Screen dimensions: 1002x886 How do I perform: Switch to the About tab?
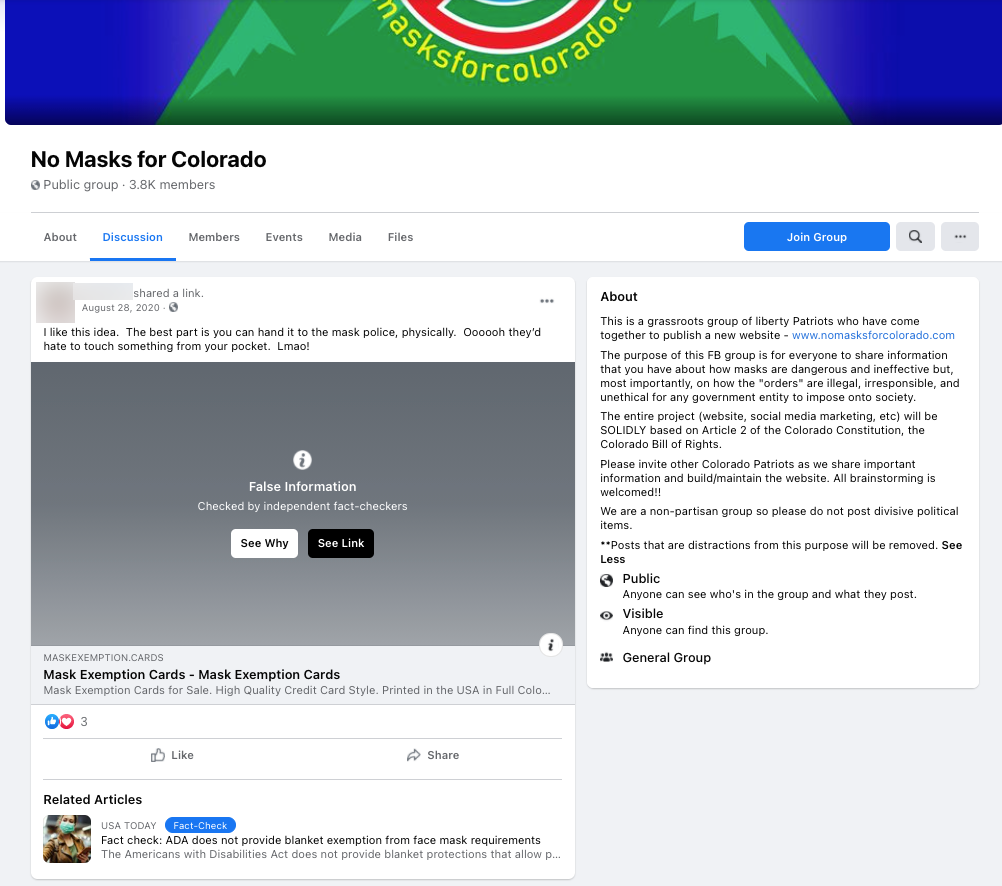[x=60, y=237]
